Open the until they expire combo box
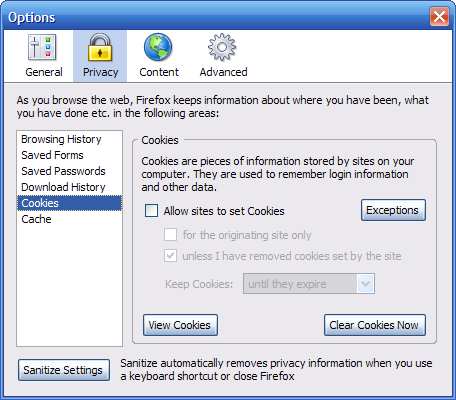This screenshot has height=400, width=456. (x=309, y=284)
